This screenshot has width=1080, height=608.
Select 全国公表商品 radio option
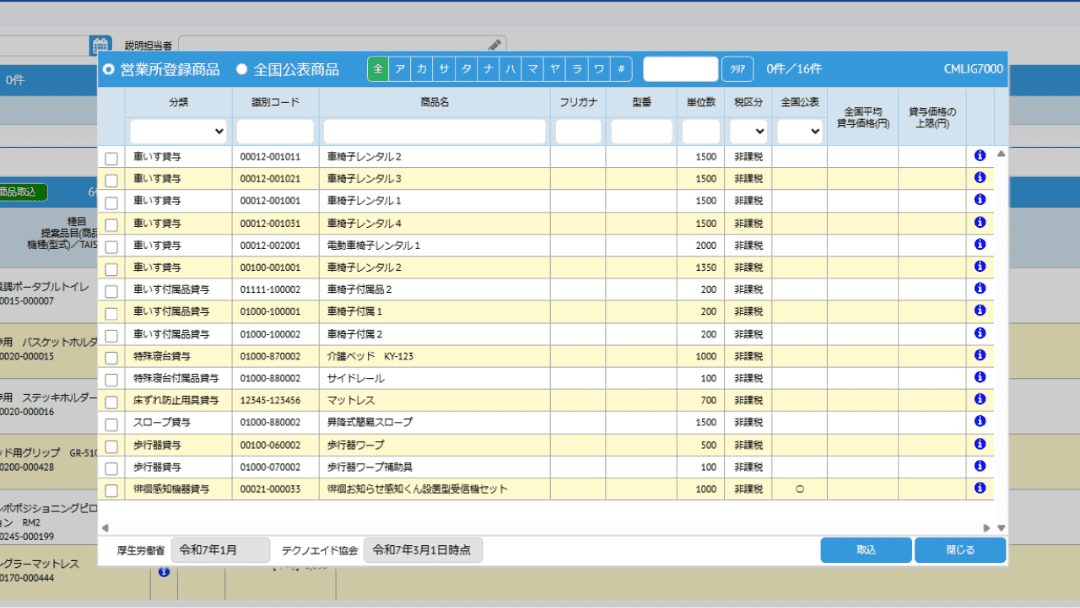242,70
